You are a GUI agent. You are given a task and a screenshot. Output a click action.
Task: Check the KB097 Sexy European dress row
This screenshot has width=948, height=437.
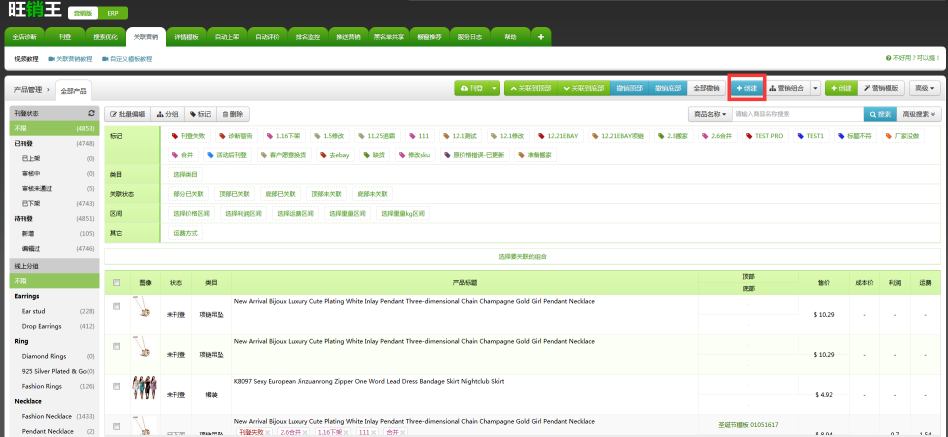pyautogui.click(x=117, y=387)
